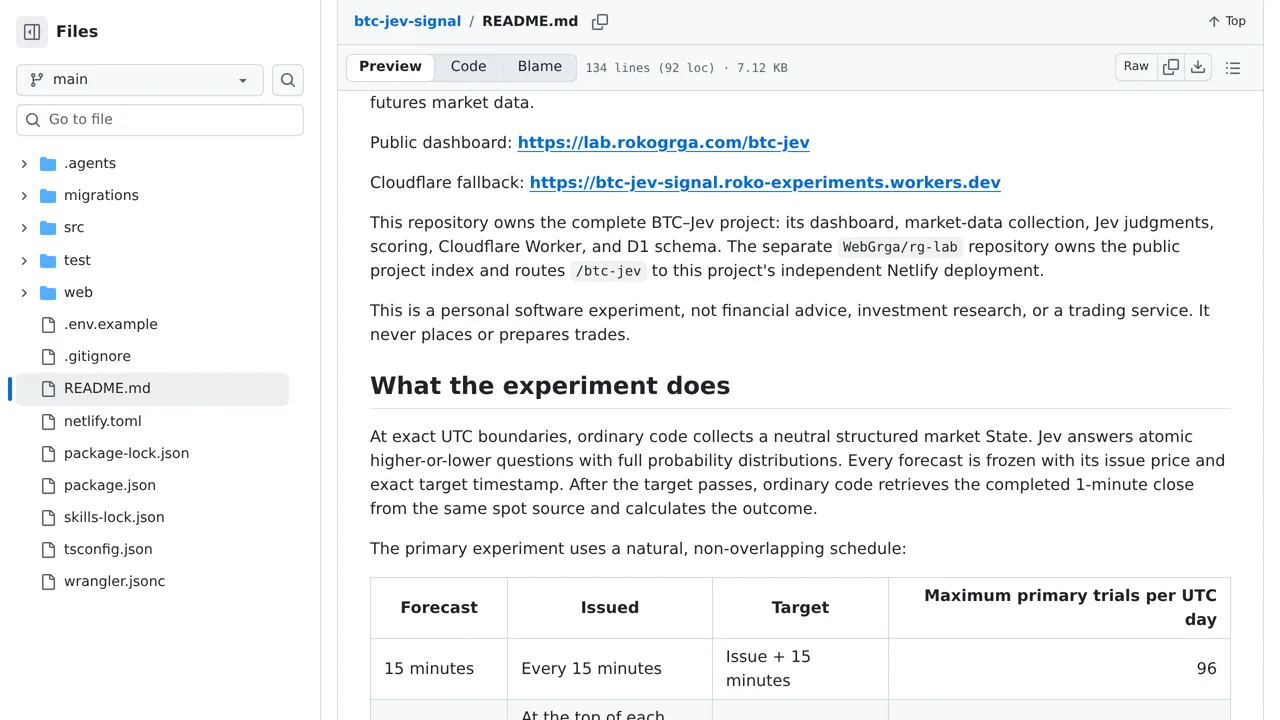The height and width of the screenshot is (720, 1280).
Task: Click the package-lock.json file icon
Action: pos(48,454)
